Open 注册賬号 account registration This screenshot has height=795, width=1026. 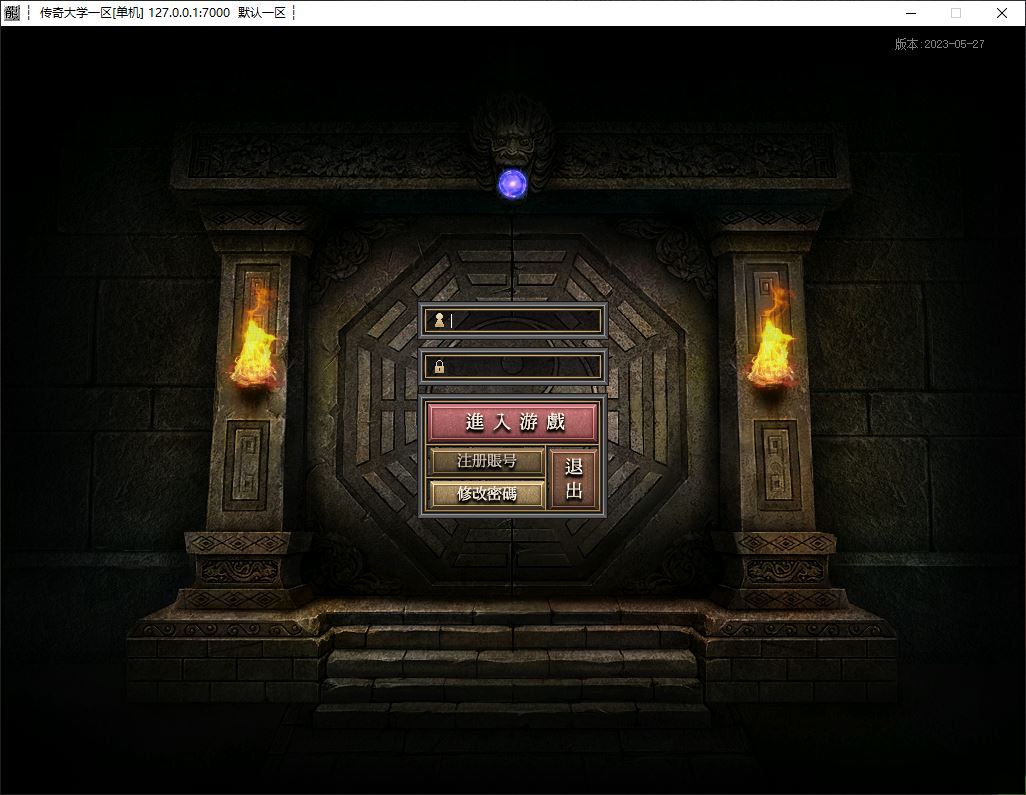coord(487,461)
